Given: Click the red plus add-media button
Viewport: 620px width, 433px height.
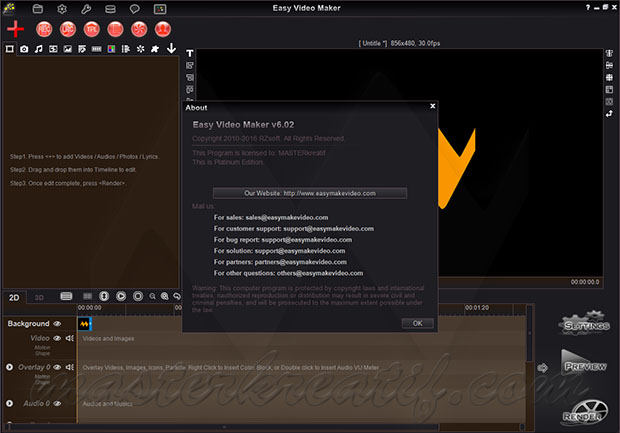Looking at the screenshot, I should tap(15, 29).
